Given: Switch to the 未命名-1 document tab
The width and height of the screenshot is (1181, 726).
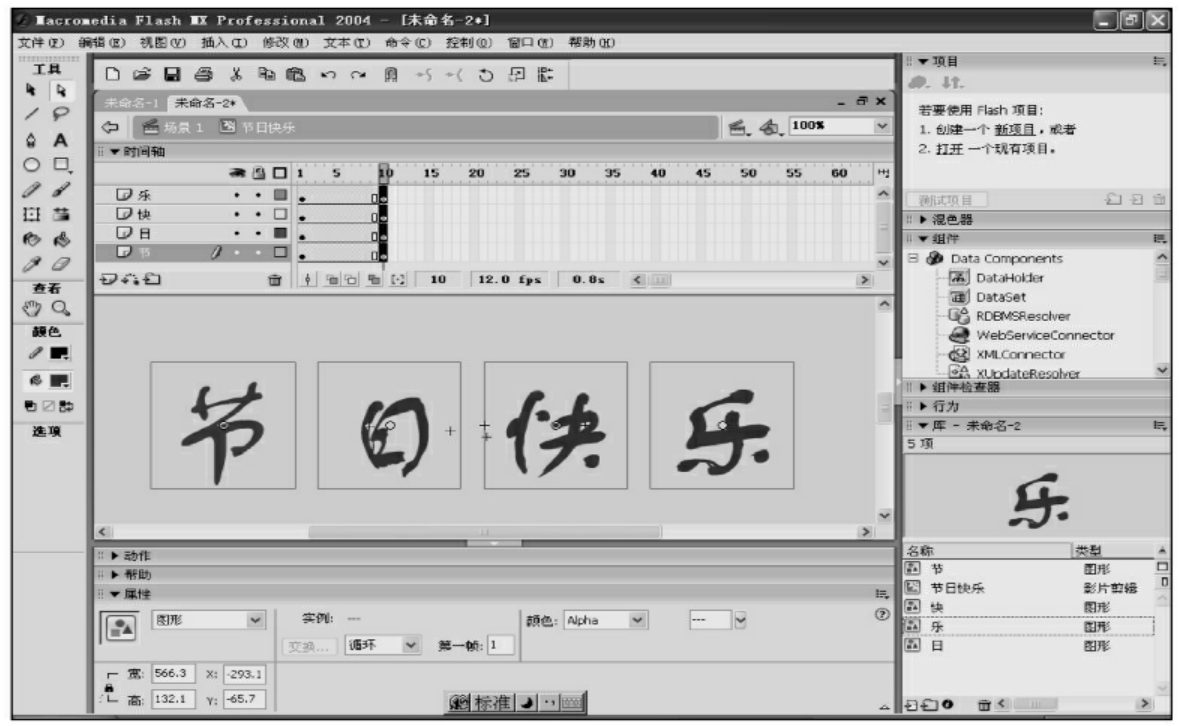Looking at the screenshot, I should click(x=131, y=103).
